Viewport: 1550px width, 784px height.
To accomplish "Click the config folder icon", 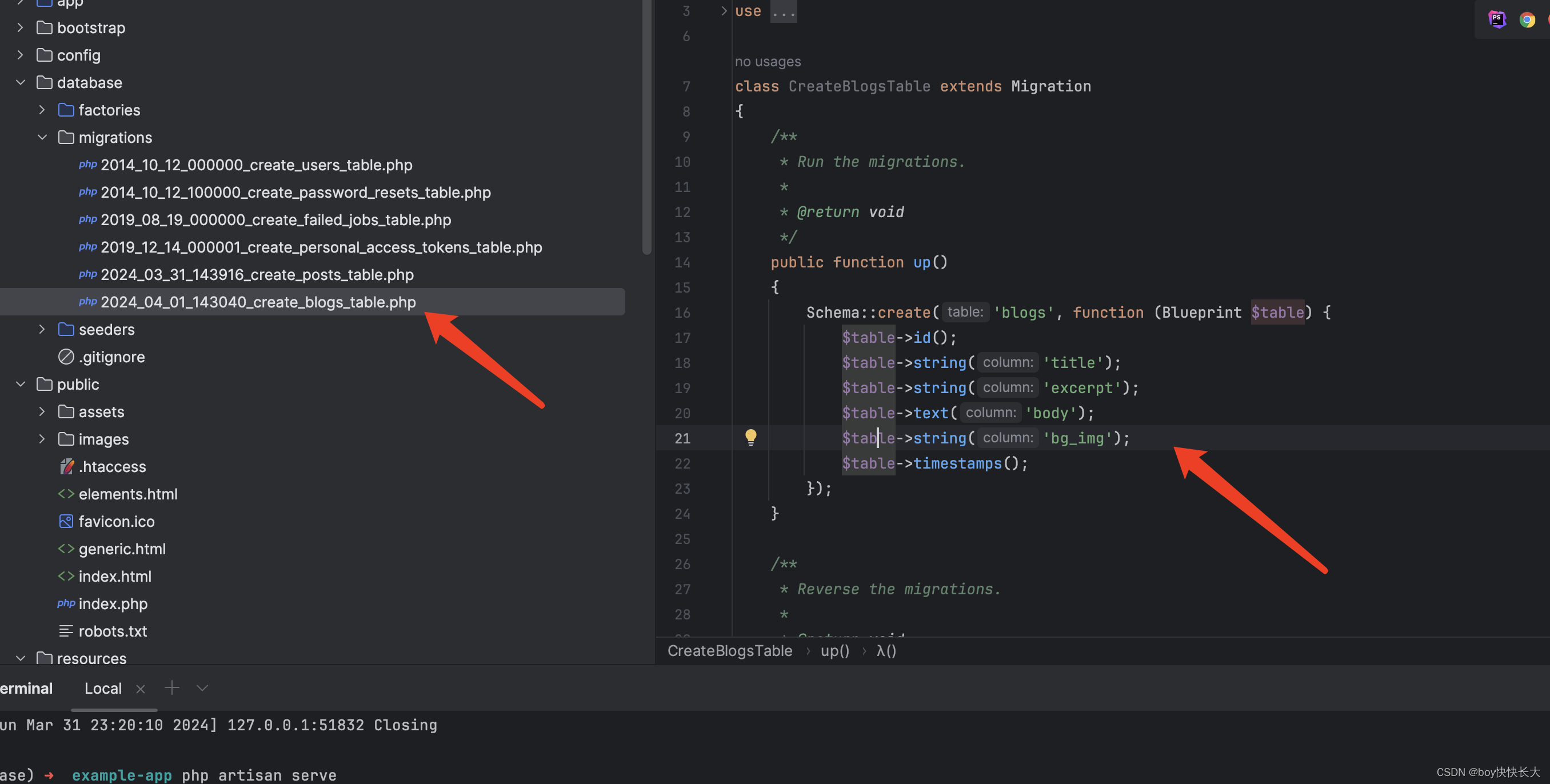I will [45, 55].
